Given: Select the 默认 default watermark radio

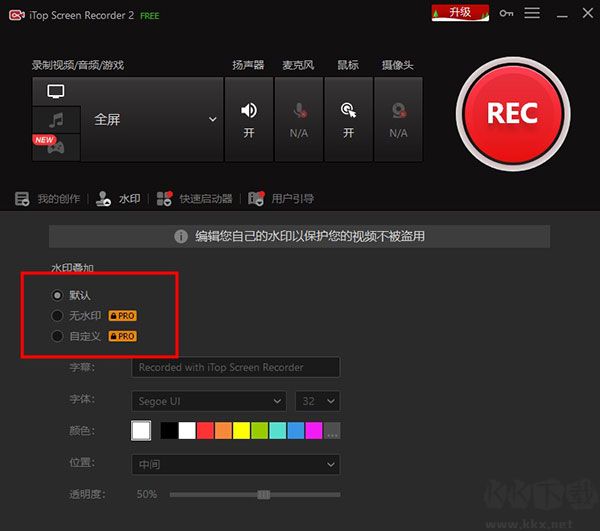Looking at the screenshot, I should coord(57,295).
